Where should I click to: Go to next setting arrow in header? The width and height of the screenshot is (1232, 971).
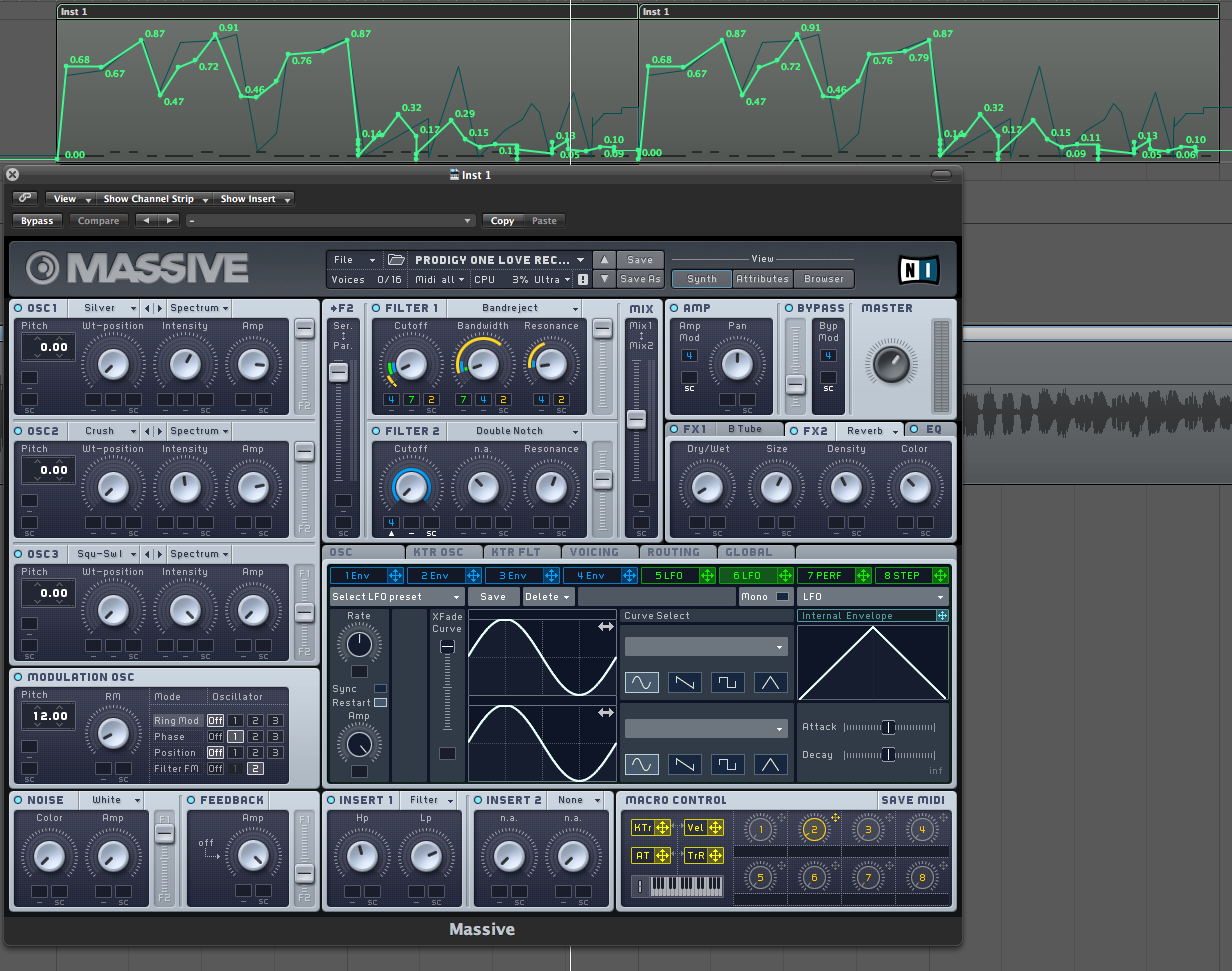(169, 221)
